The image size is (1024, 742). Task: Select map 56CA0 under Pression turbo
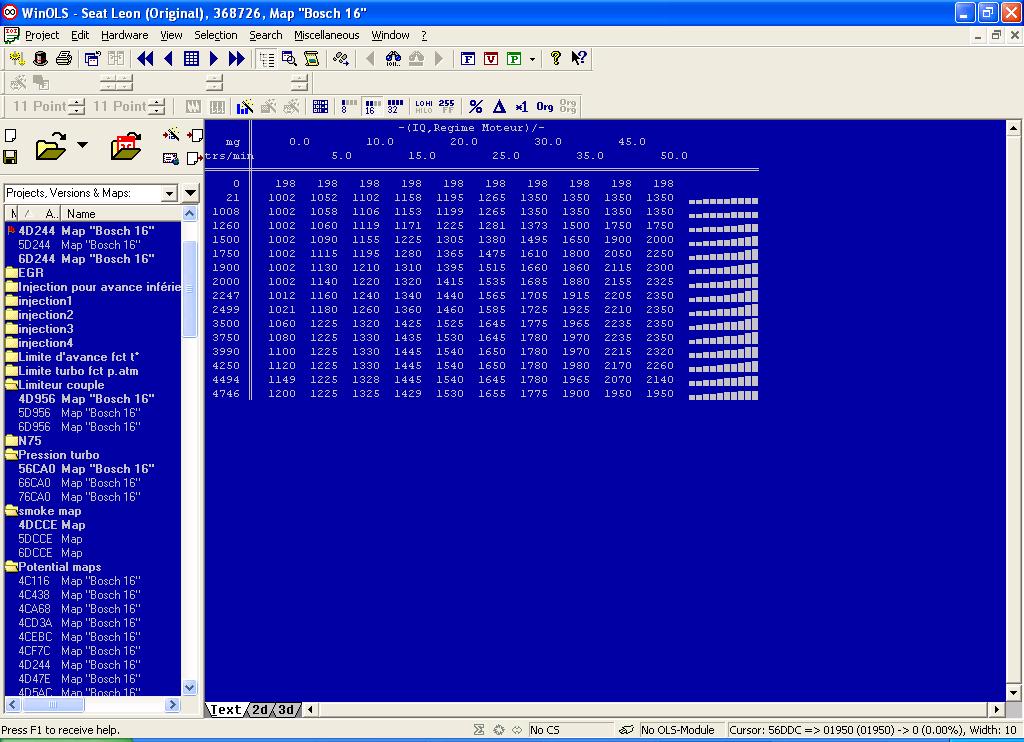[86, 469]
